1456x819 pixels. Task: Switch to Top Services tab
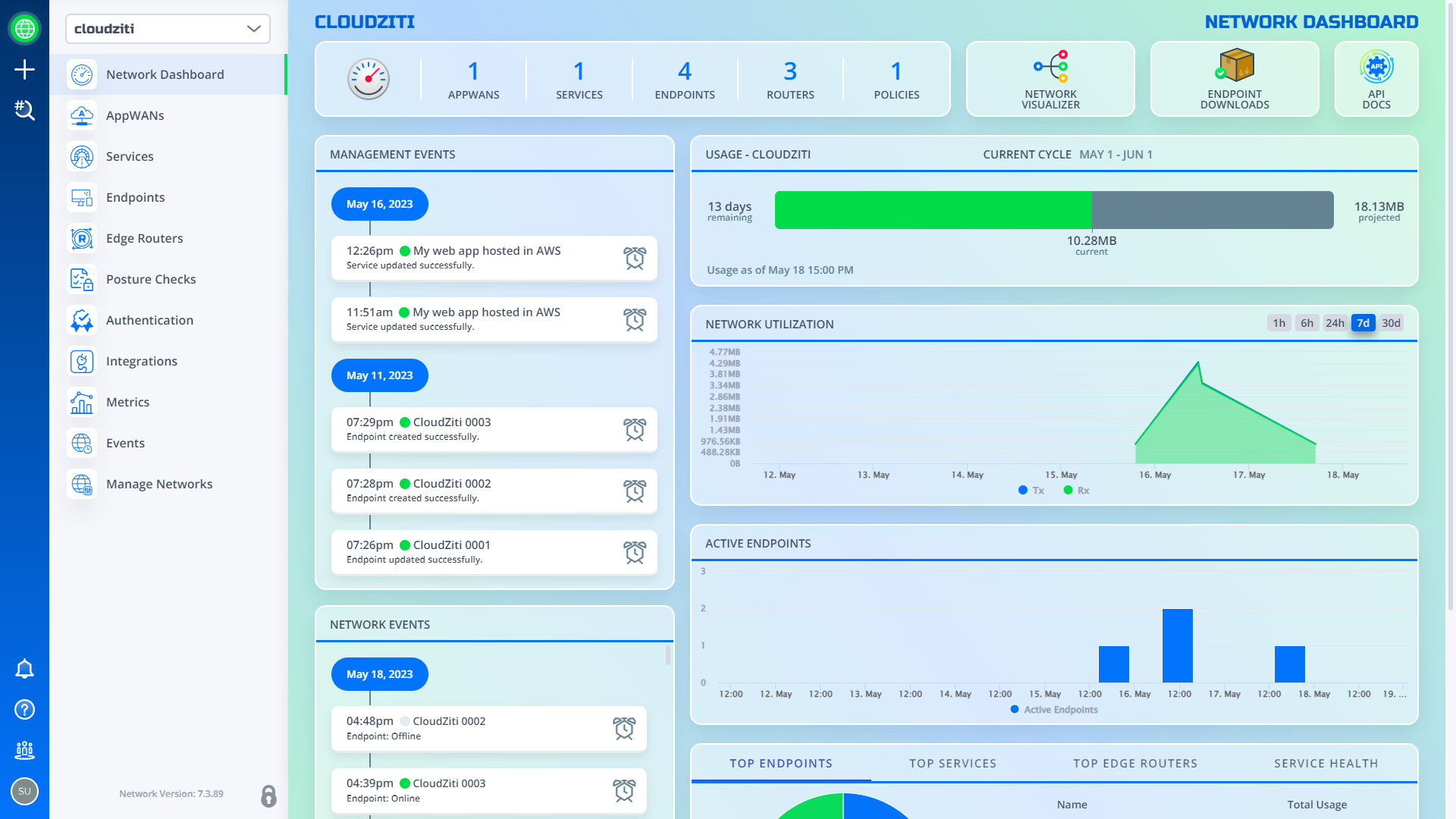pos(953,764)
